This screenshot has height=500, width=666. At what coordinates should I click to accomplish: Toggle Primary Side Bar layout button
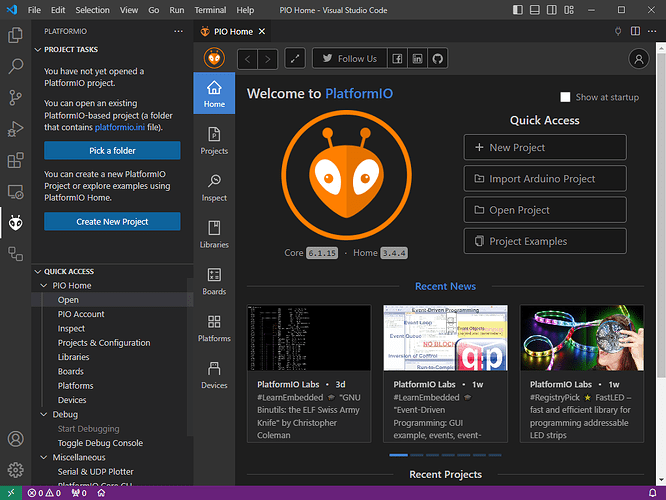[517, 10]
